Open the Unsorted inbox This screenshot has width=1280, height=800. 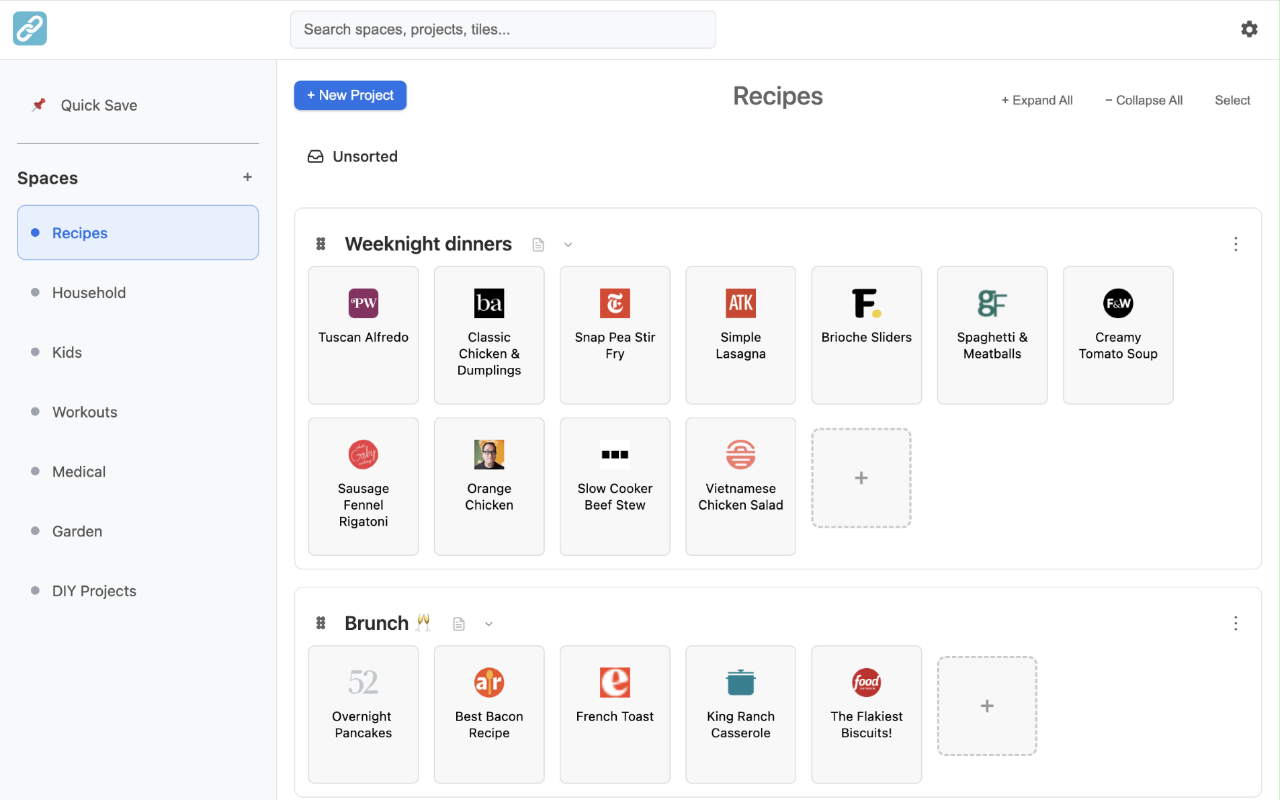tap(352, 156)
